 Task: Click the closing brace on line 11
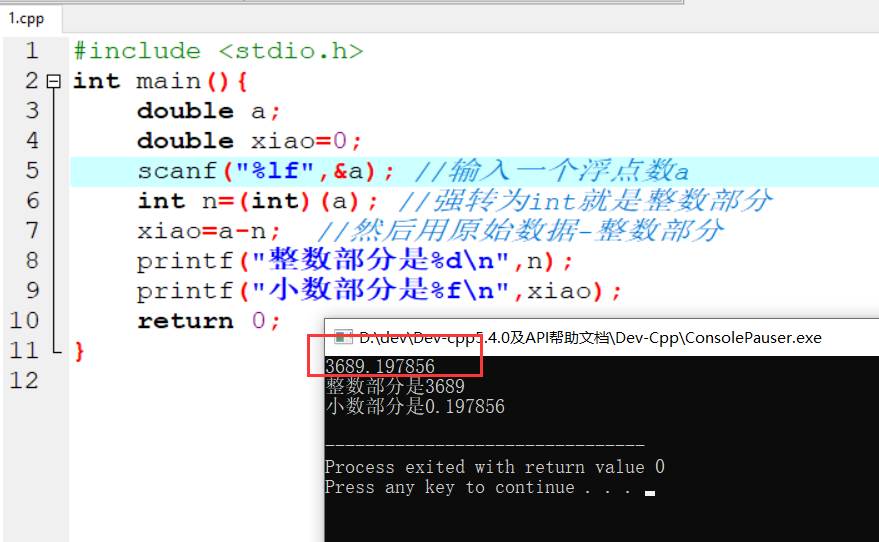coord(80,351)
